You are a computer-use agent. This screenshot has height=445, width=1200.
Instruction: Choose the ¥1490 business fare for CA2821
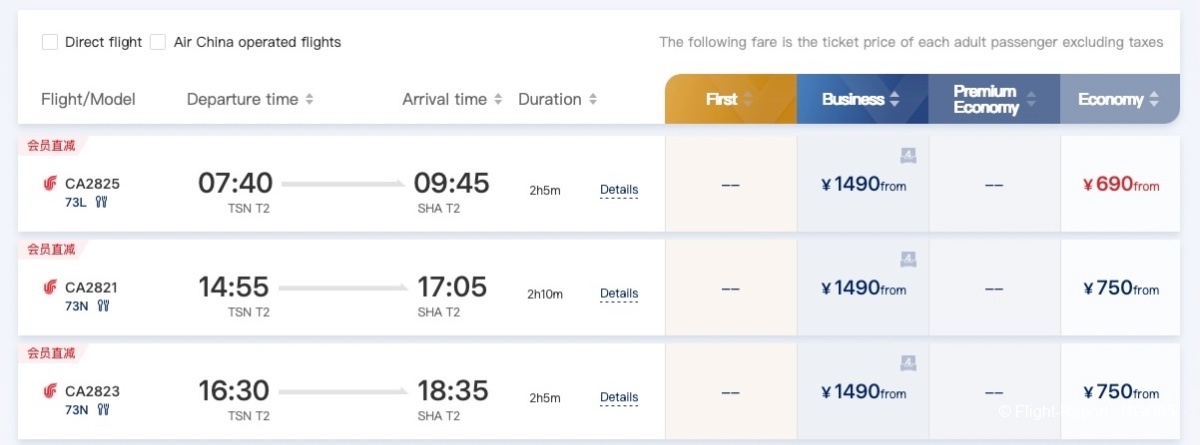click(863, 288)
